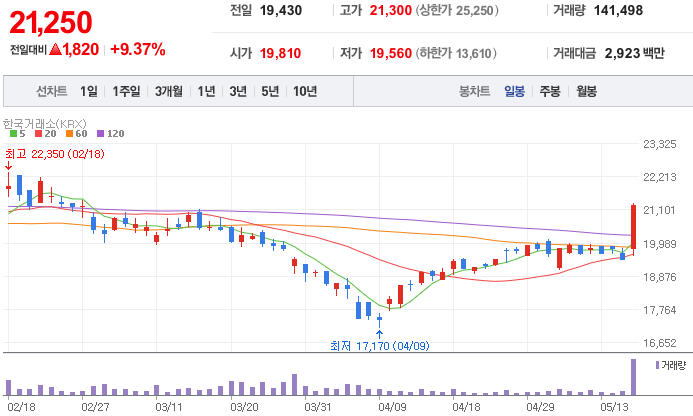
Task: Click the 전일 value 19,430
Action: pyautogui.click(x=281, y=10)
